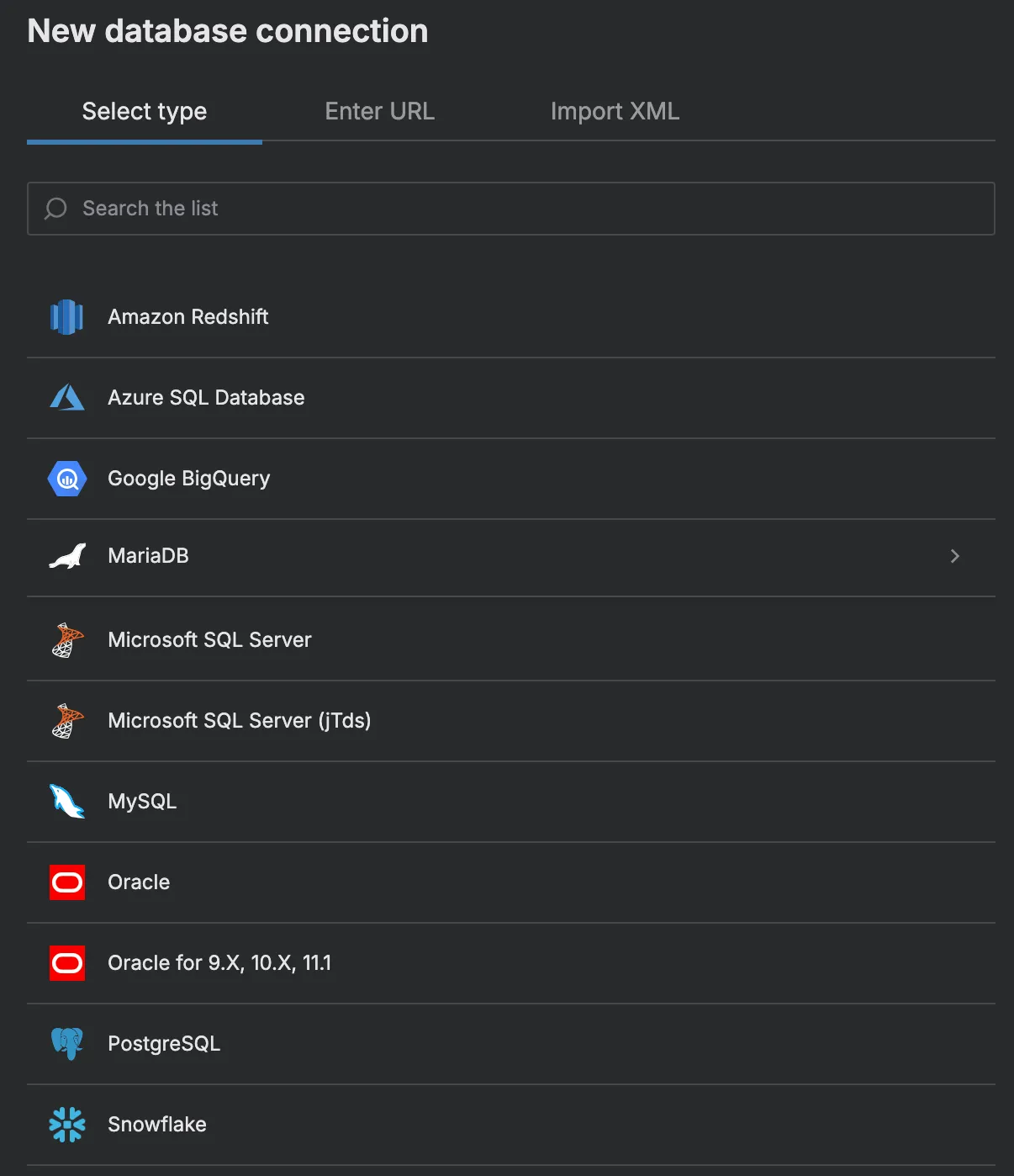Screen dimensions: 1014x1176
Task: Select the Select type tab
Action: coord(145,112)
